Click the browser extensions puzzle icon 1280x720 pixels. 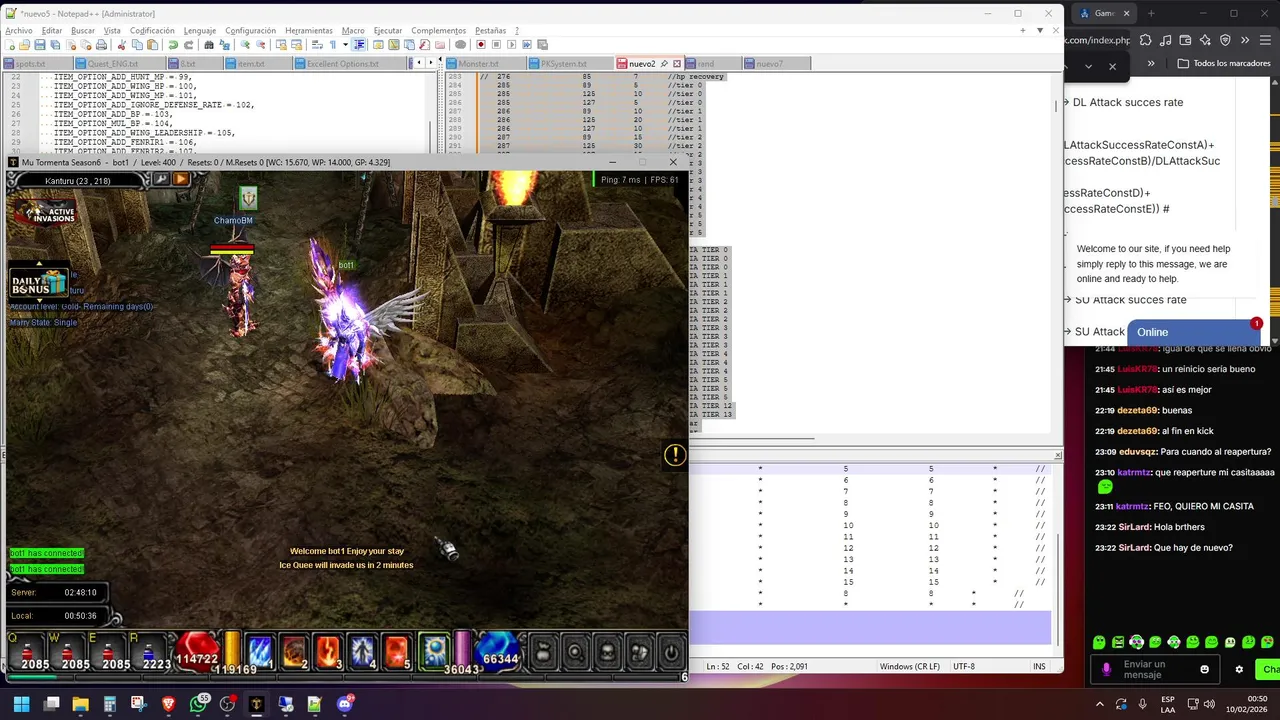tap(1146, 40)
